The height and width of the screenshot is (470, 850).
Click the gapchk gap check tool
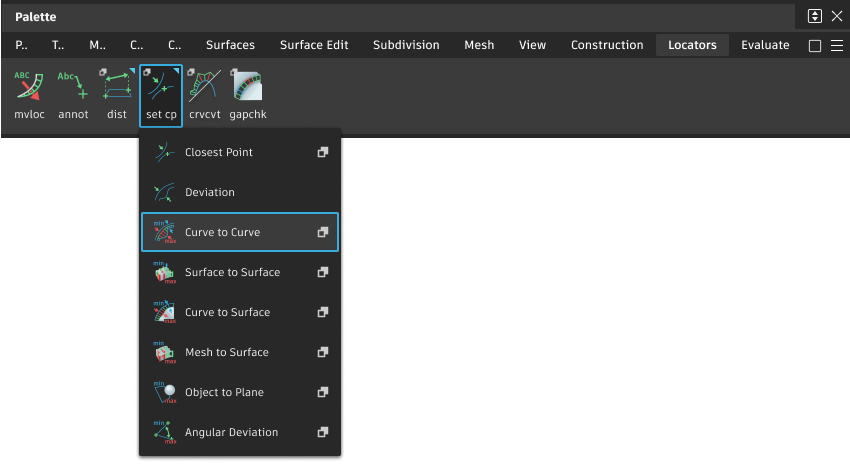(247, 88)
